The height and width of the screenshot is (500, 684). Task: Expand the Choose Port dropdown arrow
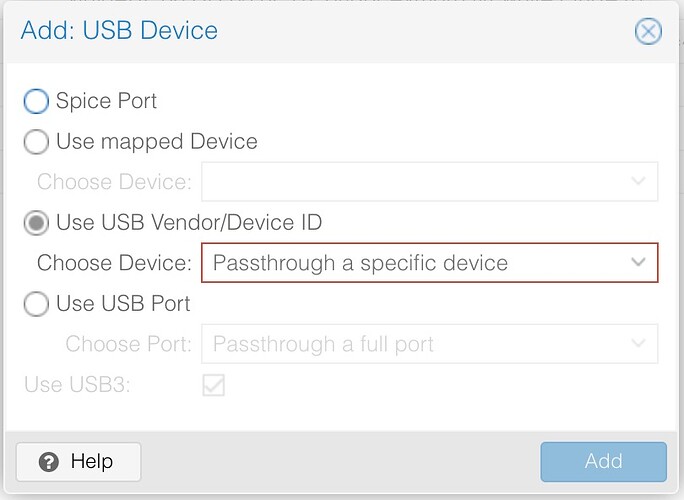tap(638, 344)
